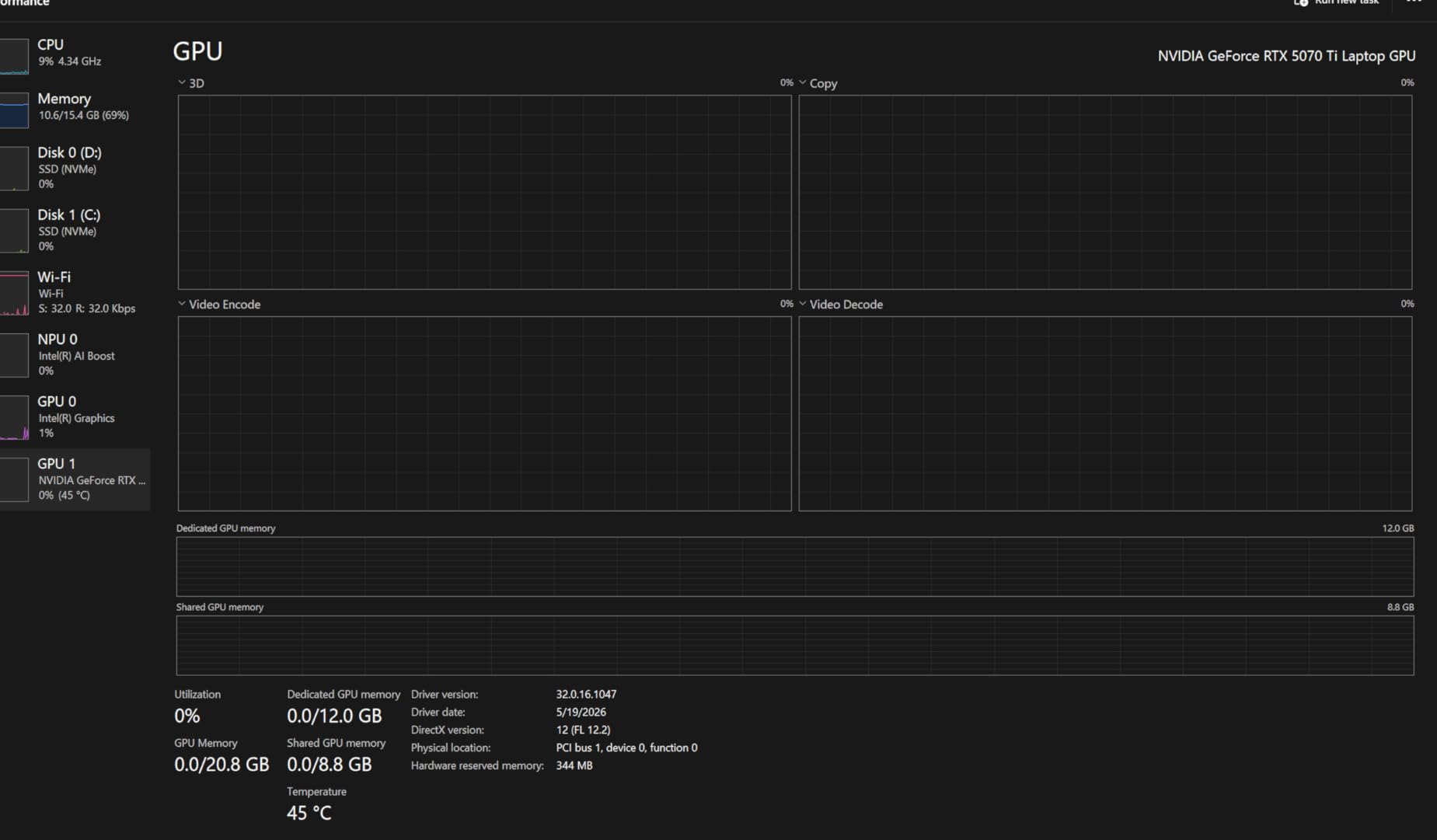Click inside the Copy usage graph
Viewport: 1437px width, 840px height.
[x=1105, y=192]
